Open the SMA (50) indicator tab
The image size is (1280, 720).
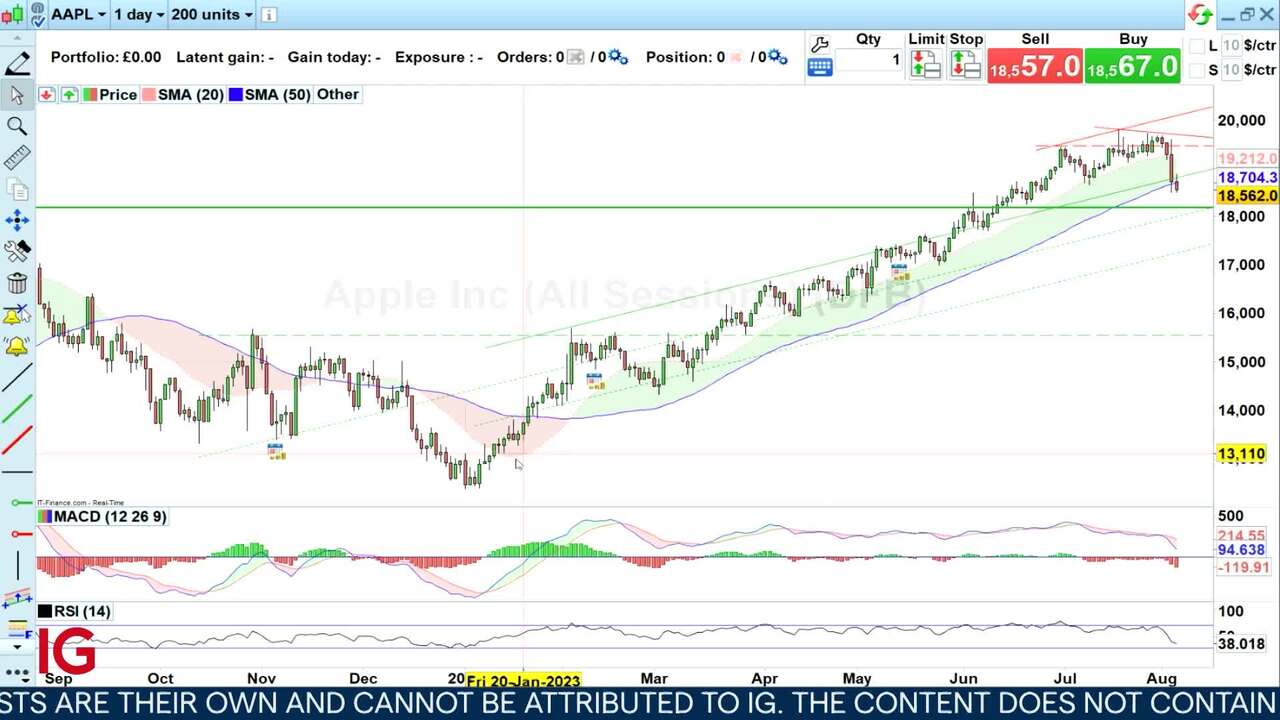[269, 94]
